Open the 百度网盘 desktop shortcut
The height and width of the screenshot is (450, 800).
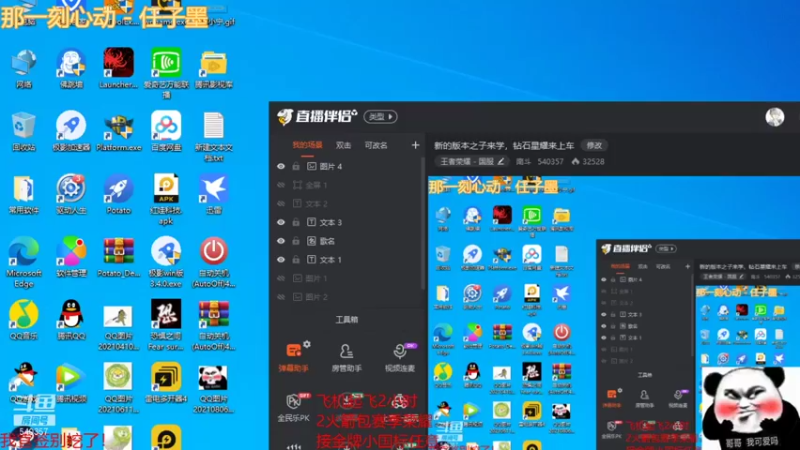tap(166, 132)
